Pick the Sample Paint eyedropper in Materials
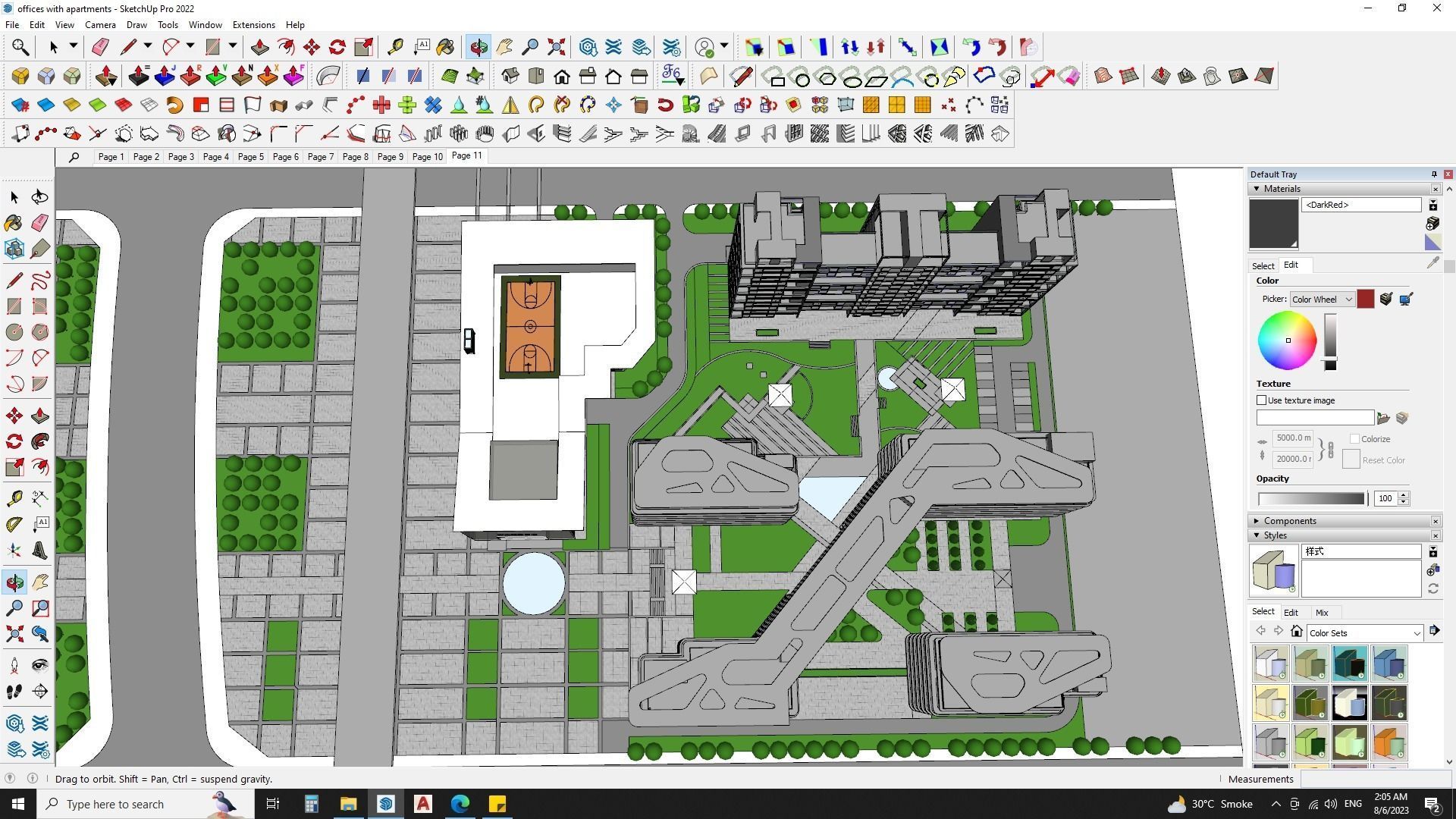 pos(1432,263)
